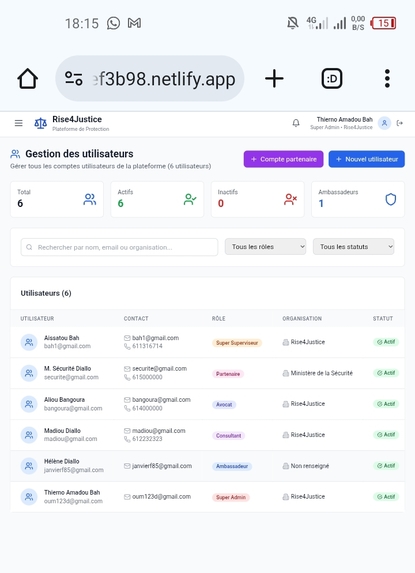Click the Consultant role badge

228,436
